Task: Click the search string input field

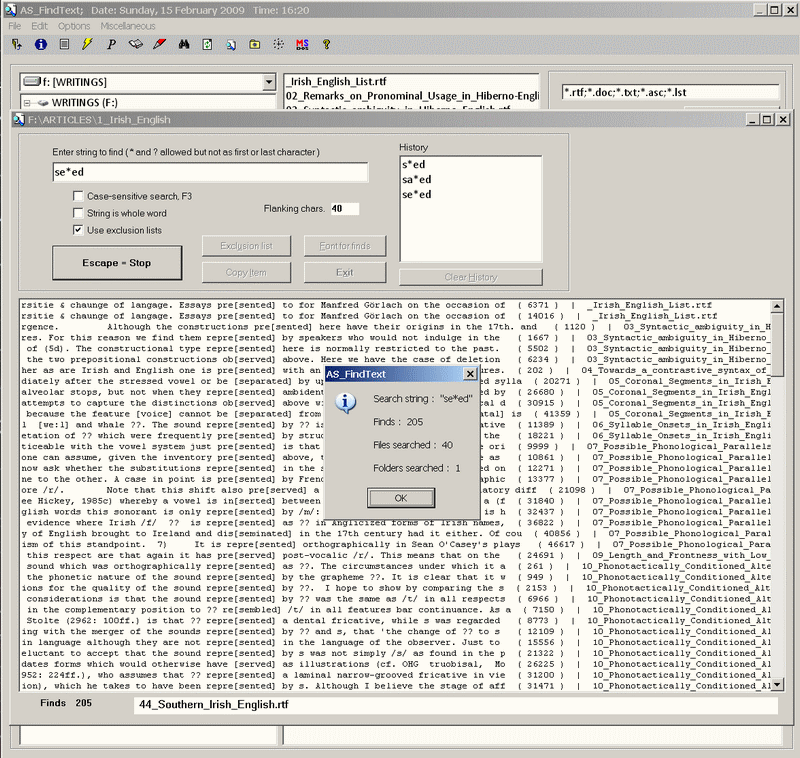Action: point(210,173)
